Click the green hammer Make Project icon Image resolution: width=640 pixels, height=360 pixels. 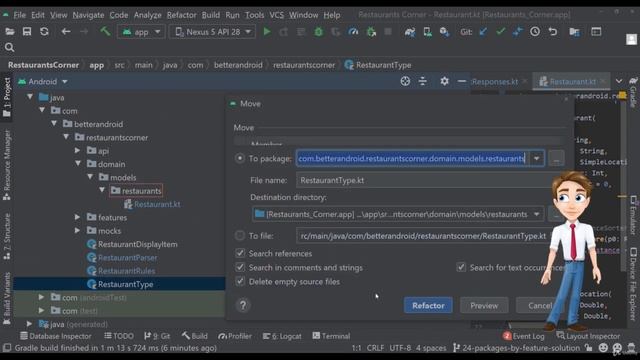click(x=105, y=31)
